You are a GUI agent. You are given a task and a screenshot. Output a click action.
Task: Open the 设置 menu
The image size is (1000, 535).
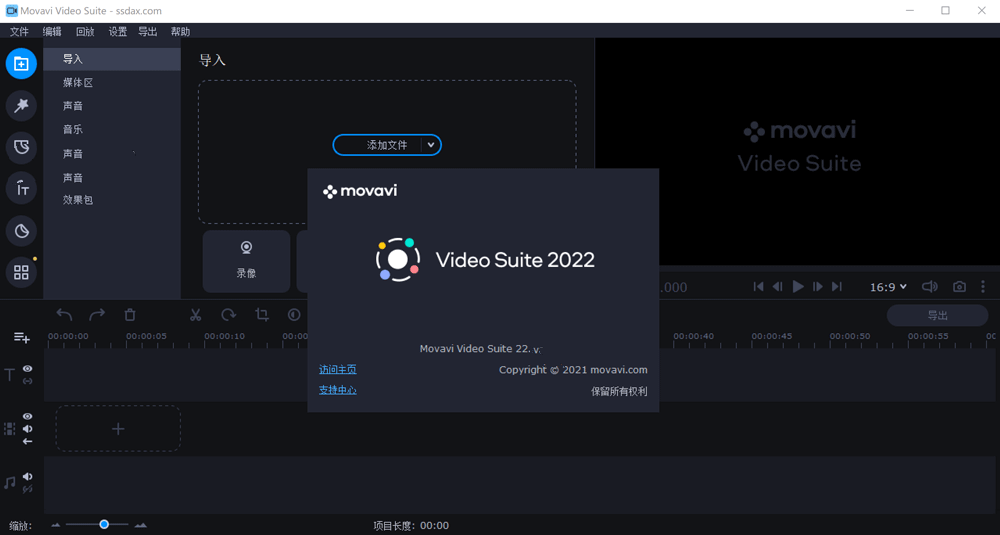[x=117, y=31]
